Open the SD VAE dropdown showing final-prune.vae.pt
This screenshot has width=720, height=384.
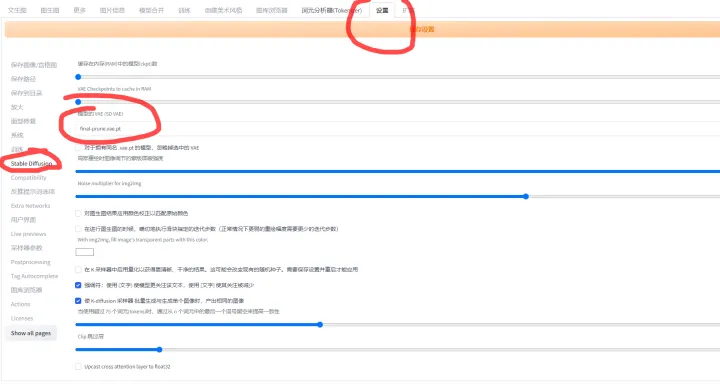pyautogui.click(x=397, y=129)
